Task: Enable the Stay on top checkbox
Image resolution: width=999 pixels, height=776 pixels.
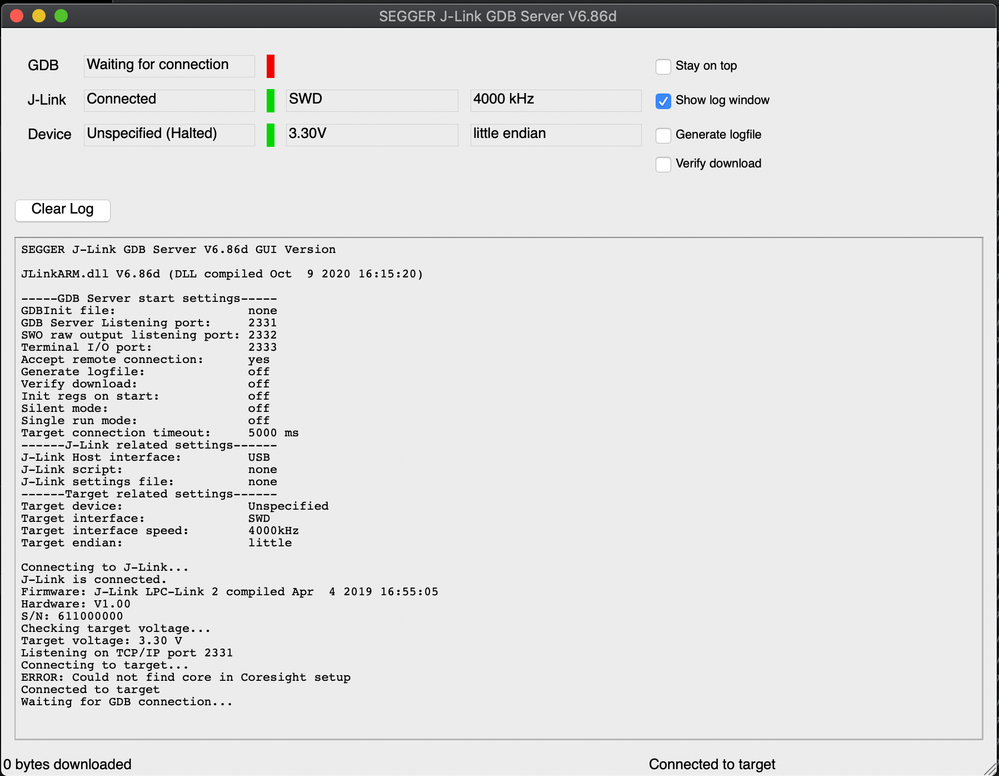Action: pos(663,66)
